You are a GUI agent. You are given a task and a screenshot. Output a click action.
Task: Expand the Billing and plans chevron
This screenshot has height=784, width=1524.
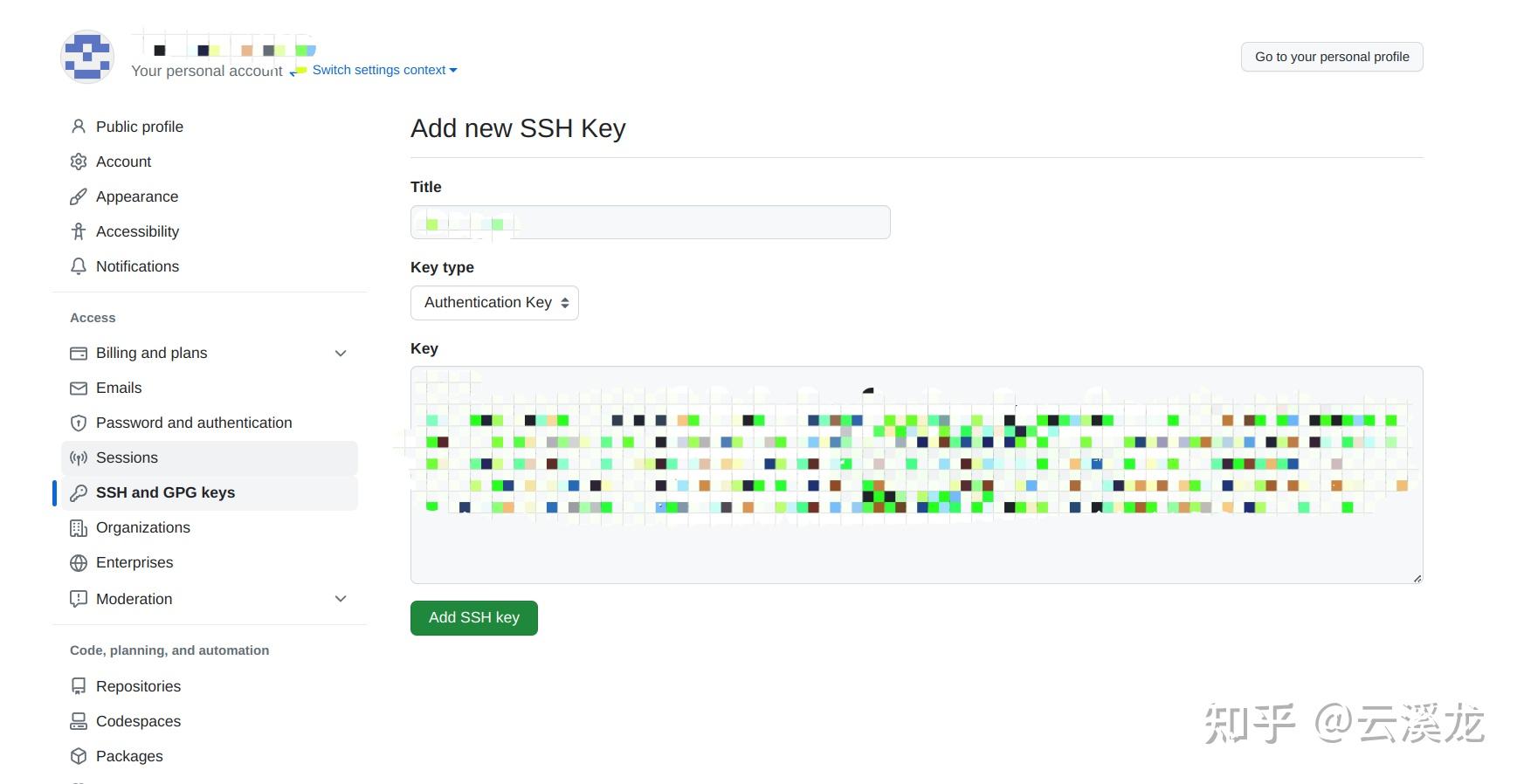(x=341, y=353)
